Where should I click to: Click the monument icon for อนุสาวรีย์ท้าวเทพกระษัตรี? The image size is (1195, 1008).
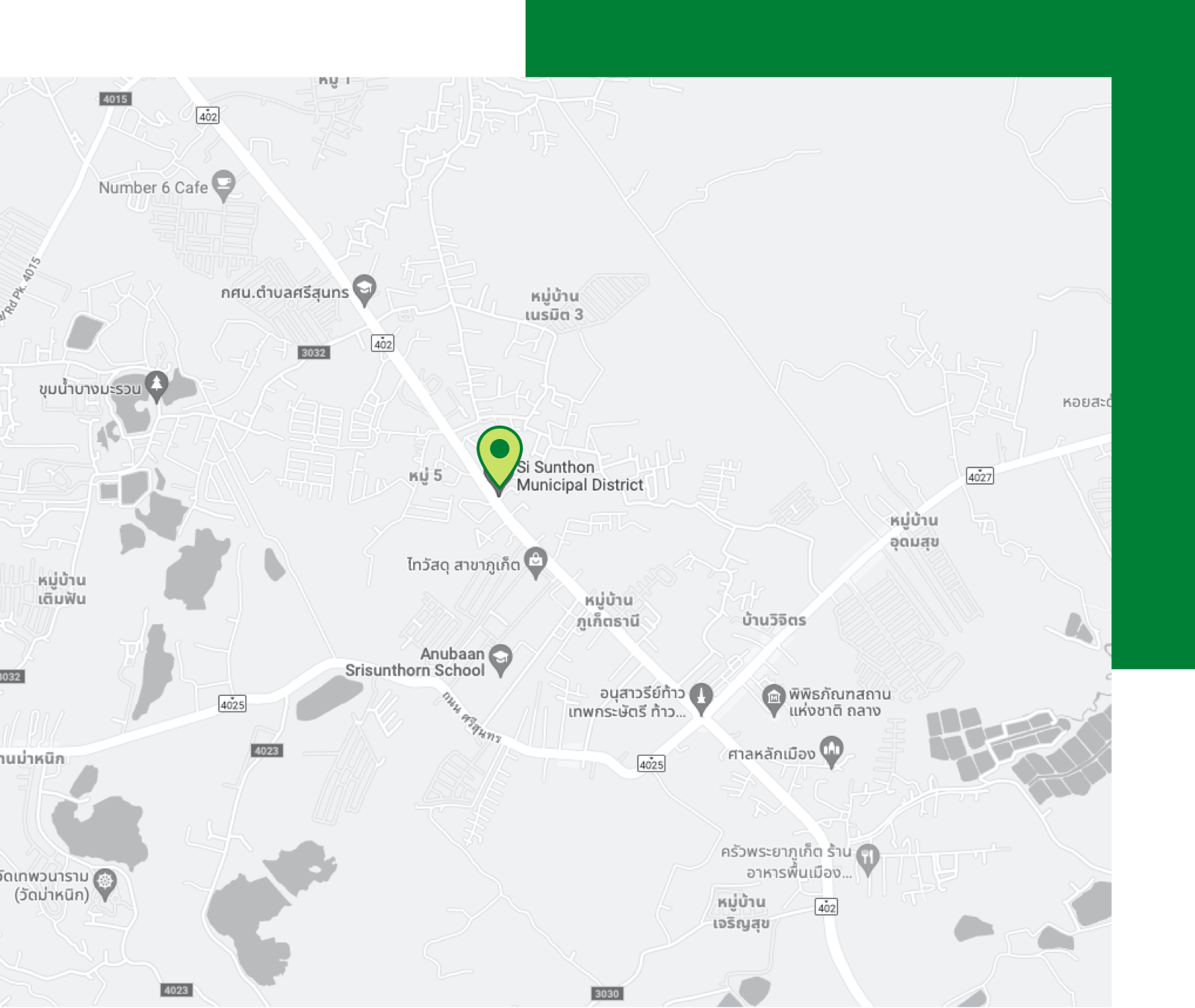click(x=701, y=700)
